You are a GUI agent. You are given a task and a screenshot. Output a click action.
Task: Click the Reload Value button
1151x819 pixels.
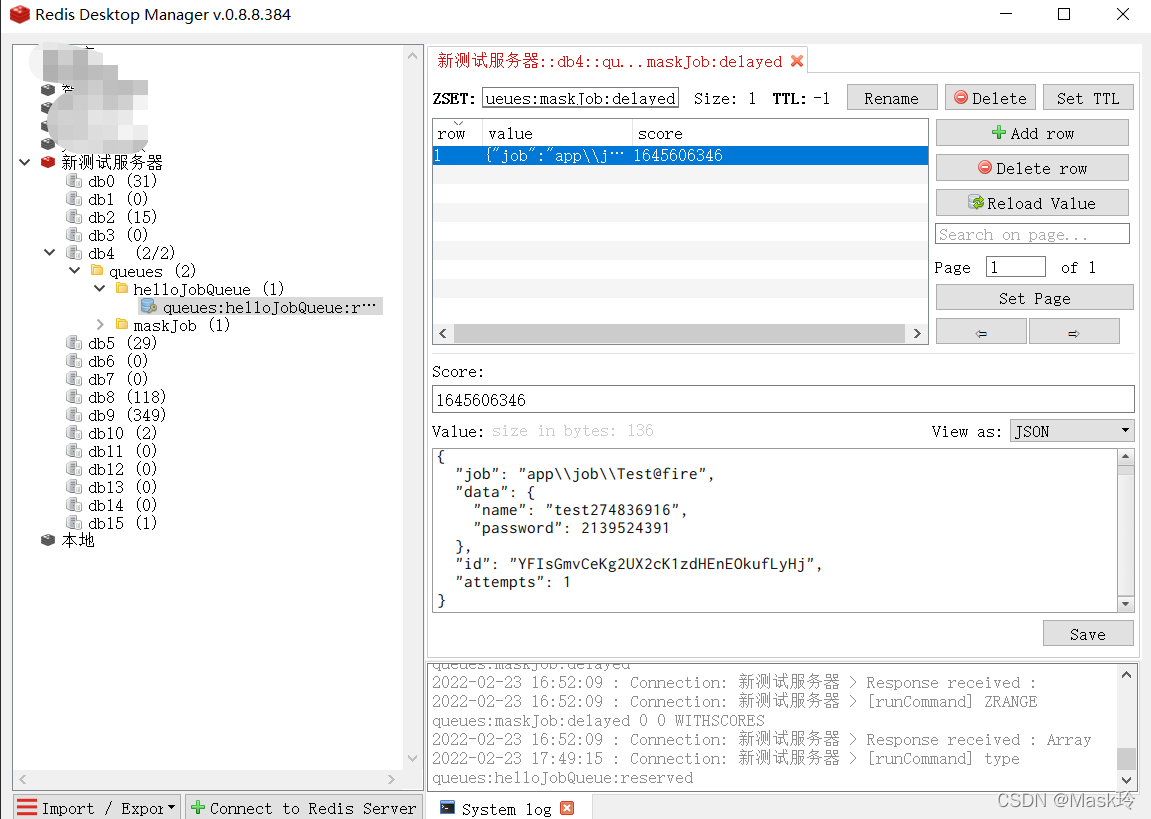[1032, 203]
